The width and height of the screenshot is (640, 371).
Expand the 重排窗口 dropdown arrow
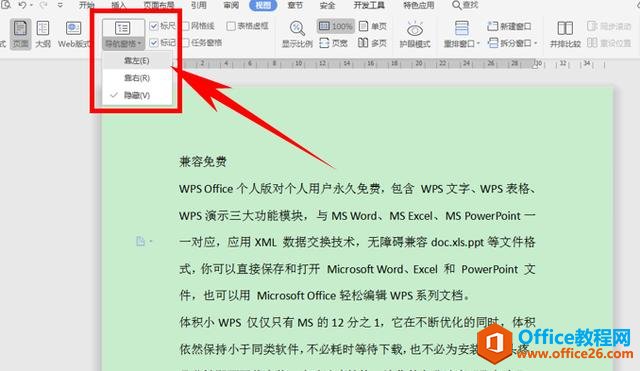(x=478, y=43)
